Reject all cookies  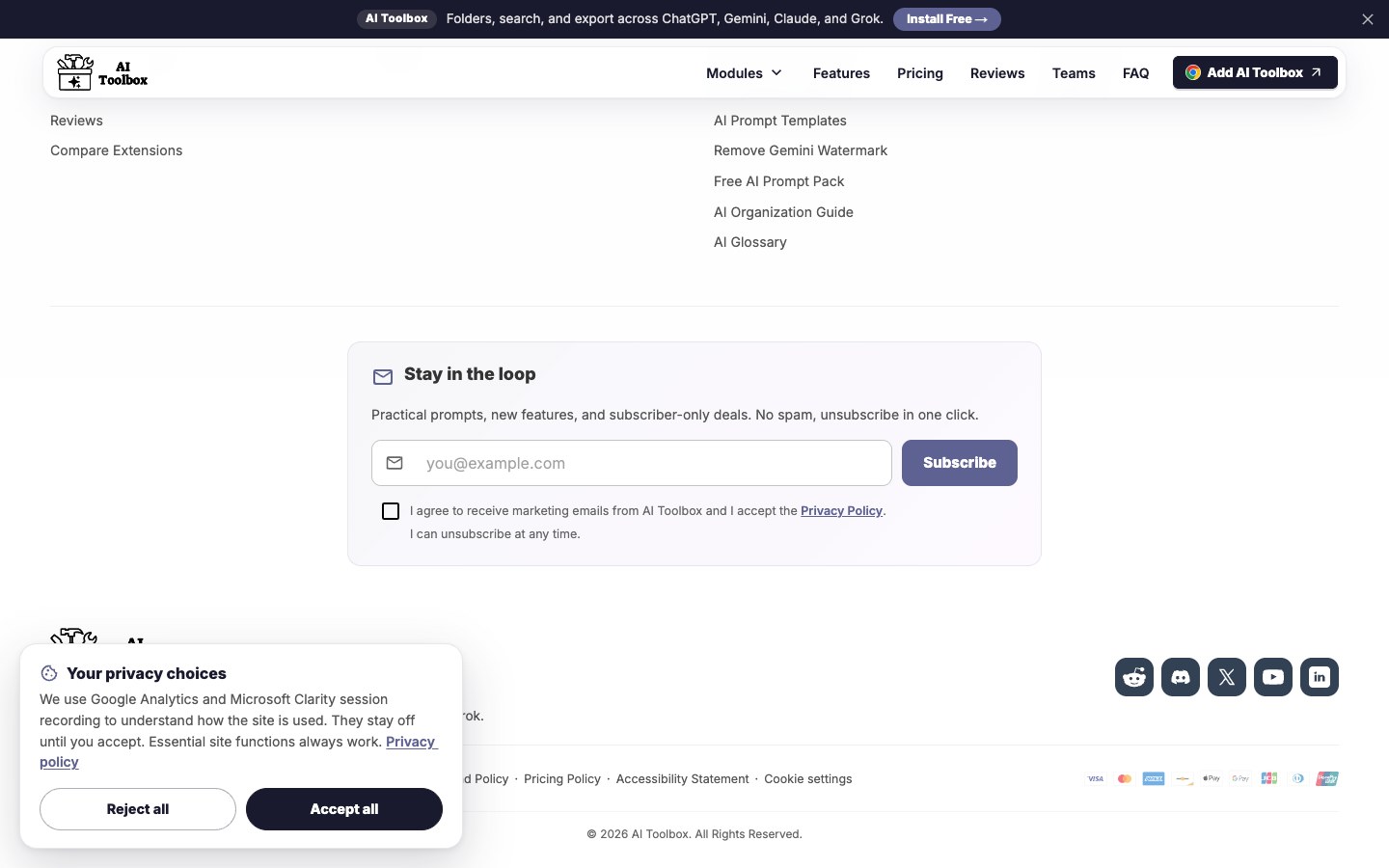point(138,809)
